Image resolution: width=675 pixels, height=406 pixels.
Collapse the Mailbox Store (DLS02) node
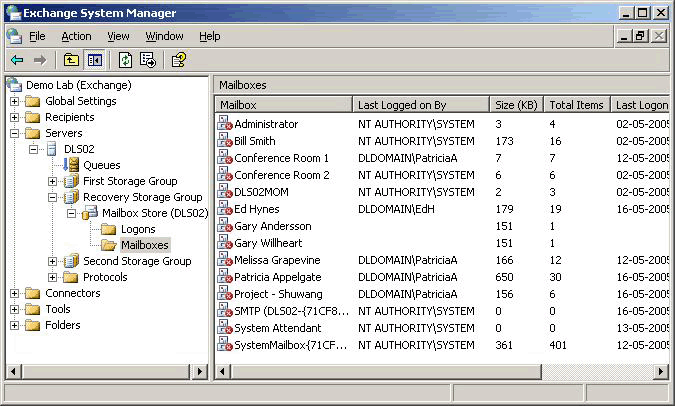pyautogui.click(x=71, y=213)
